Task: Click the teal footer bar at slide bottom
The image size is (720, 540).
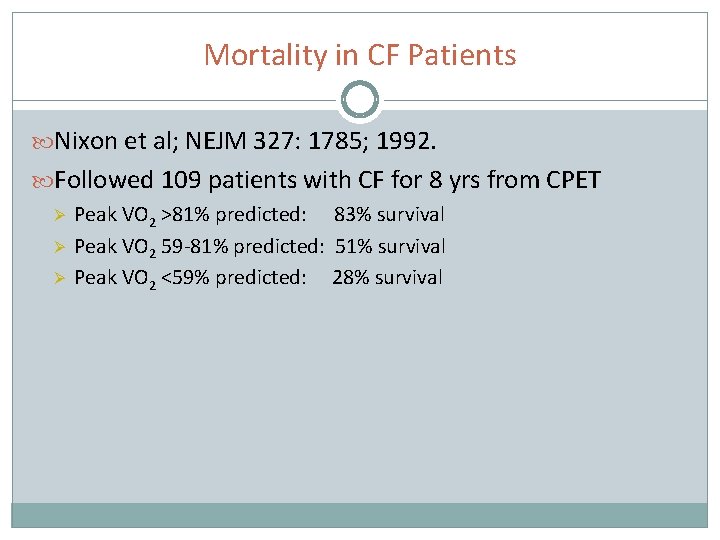Action: click(x=360, y=514)
